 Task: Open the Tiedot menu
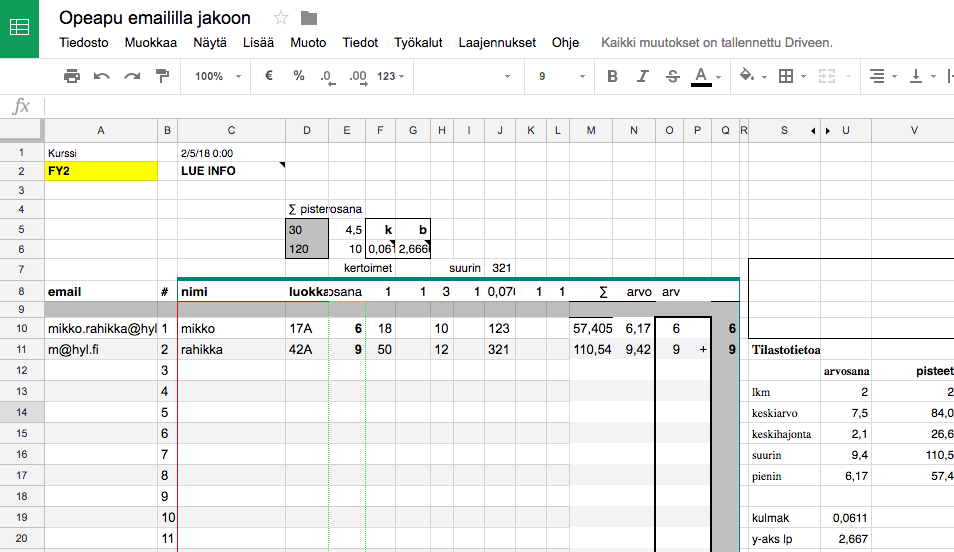tap(360, 43)
